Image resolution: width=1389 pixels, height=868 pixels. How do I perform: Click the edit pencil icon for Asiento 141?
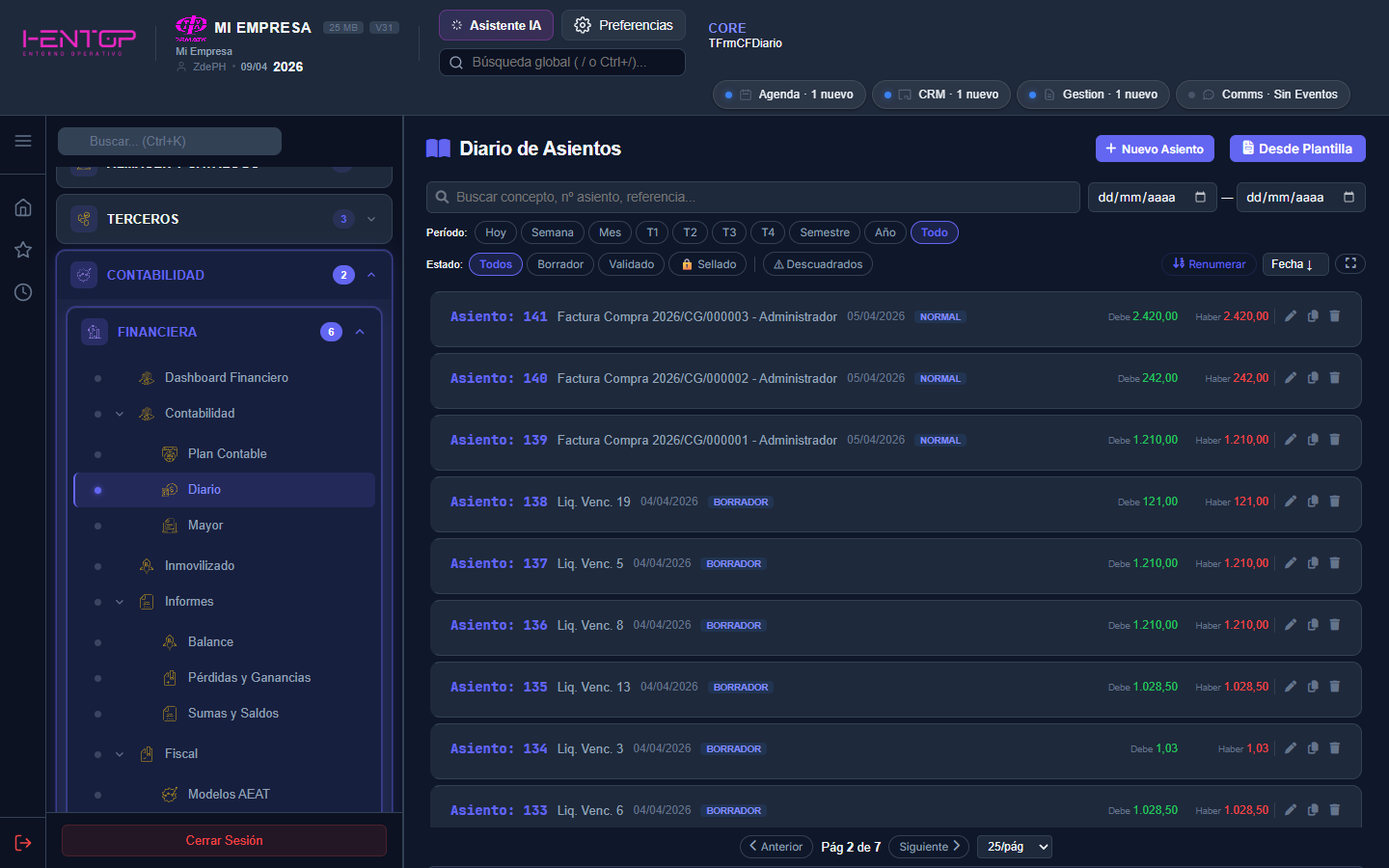click(x=1291, y=316)
